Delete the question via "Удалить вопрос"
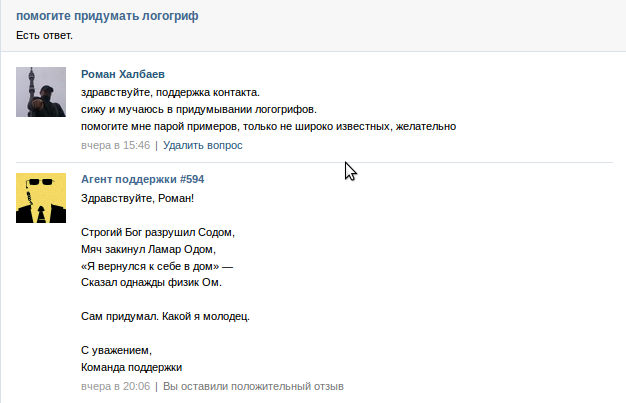626x403 pixels. pos(202,145)
